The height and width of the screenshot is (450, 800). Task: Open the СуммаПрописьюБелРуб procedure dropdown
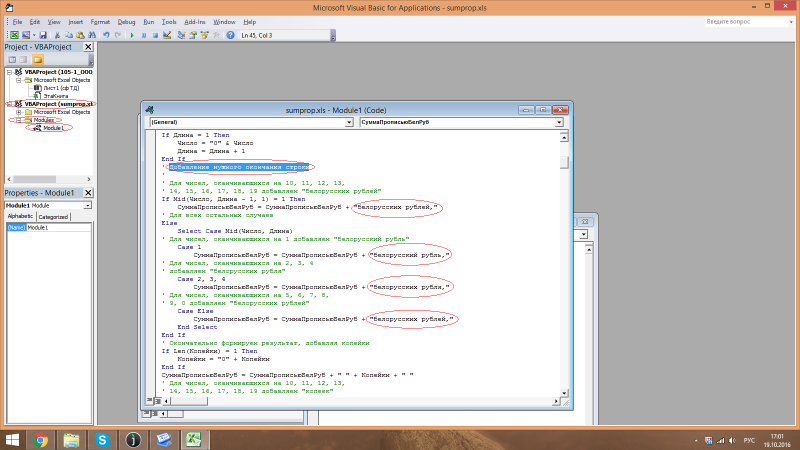click(x=559, y=122)
